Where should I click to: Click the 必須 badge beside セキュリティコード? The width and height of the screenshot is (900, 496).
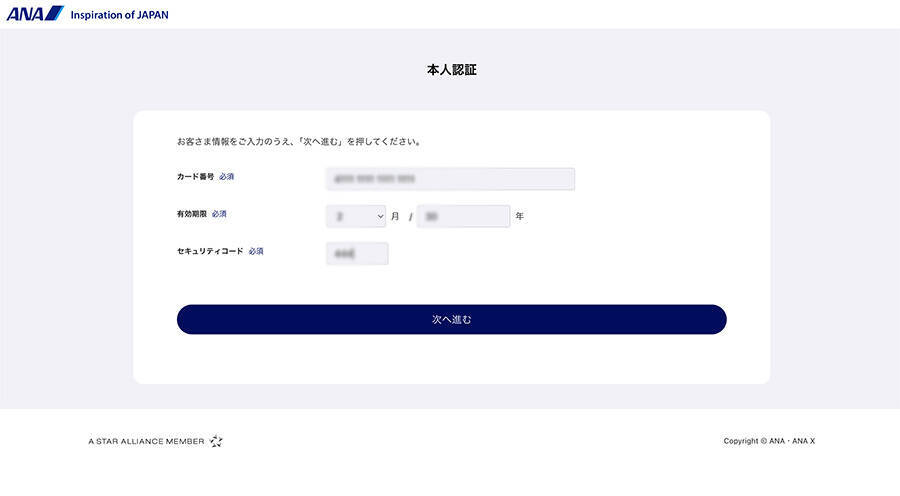click(x=256, y=251)
